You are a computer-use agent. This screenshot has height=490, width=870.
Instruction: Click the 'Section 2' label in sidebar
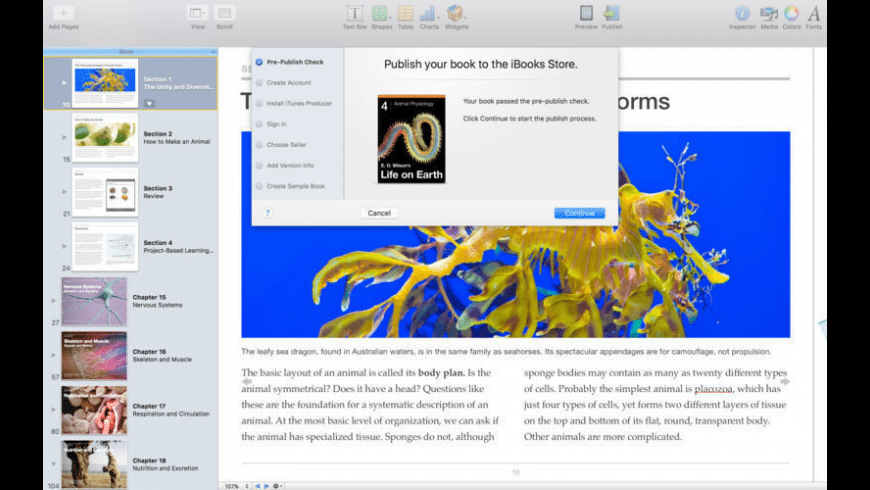pos(158,134)
